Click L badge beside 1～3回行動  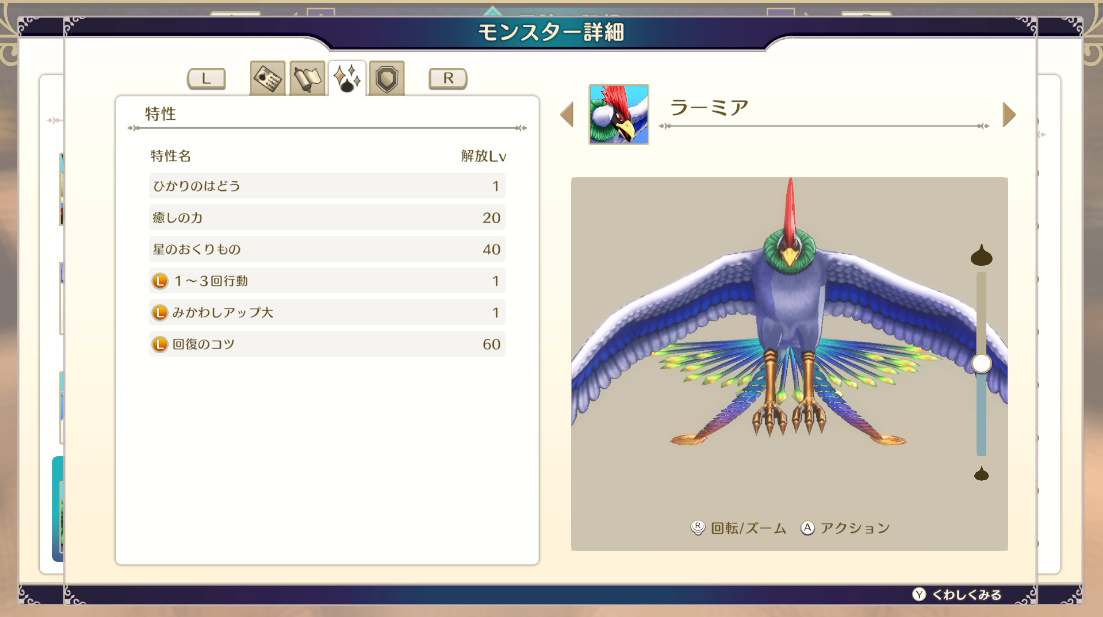(160, 281)
